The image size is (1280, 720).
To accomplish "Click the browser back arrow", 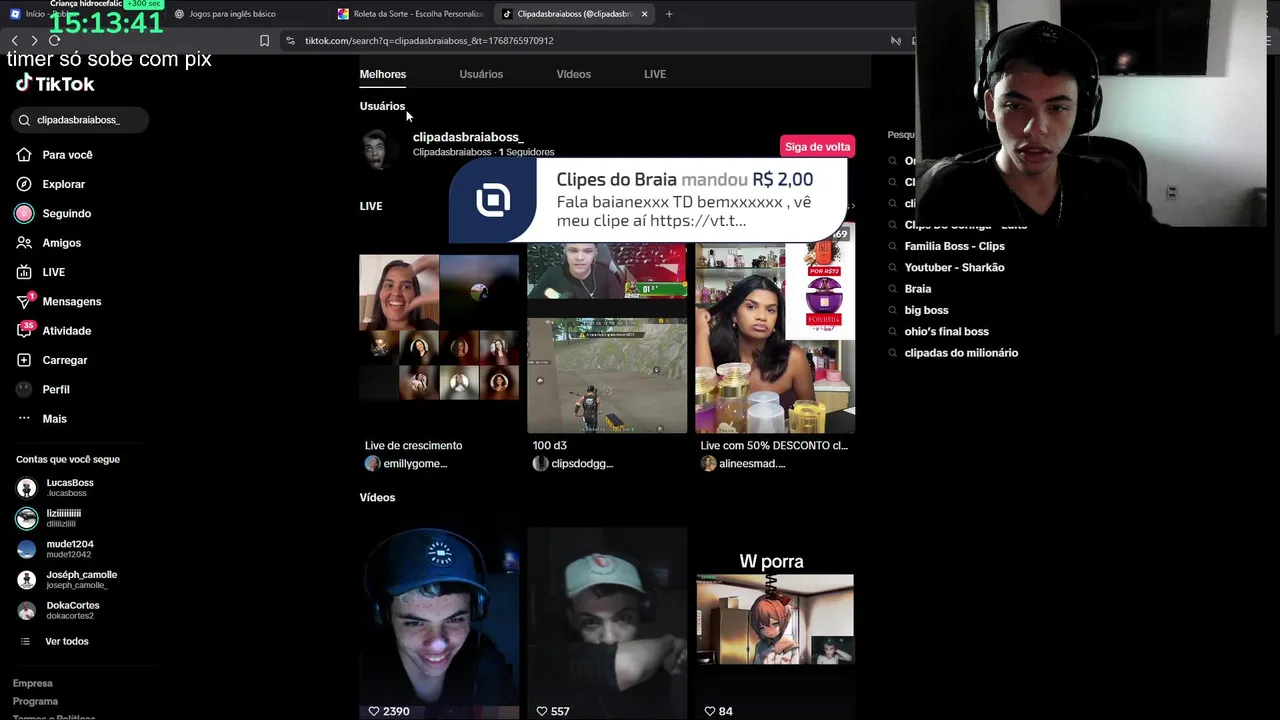I will (x=14, y=41).
